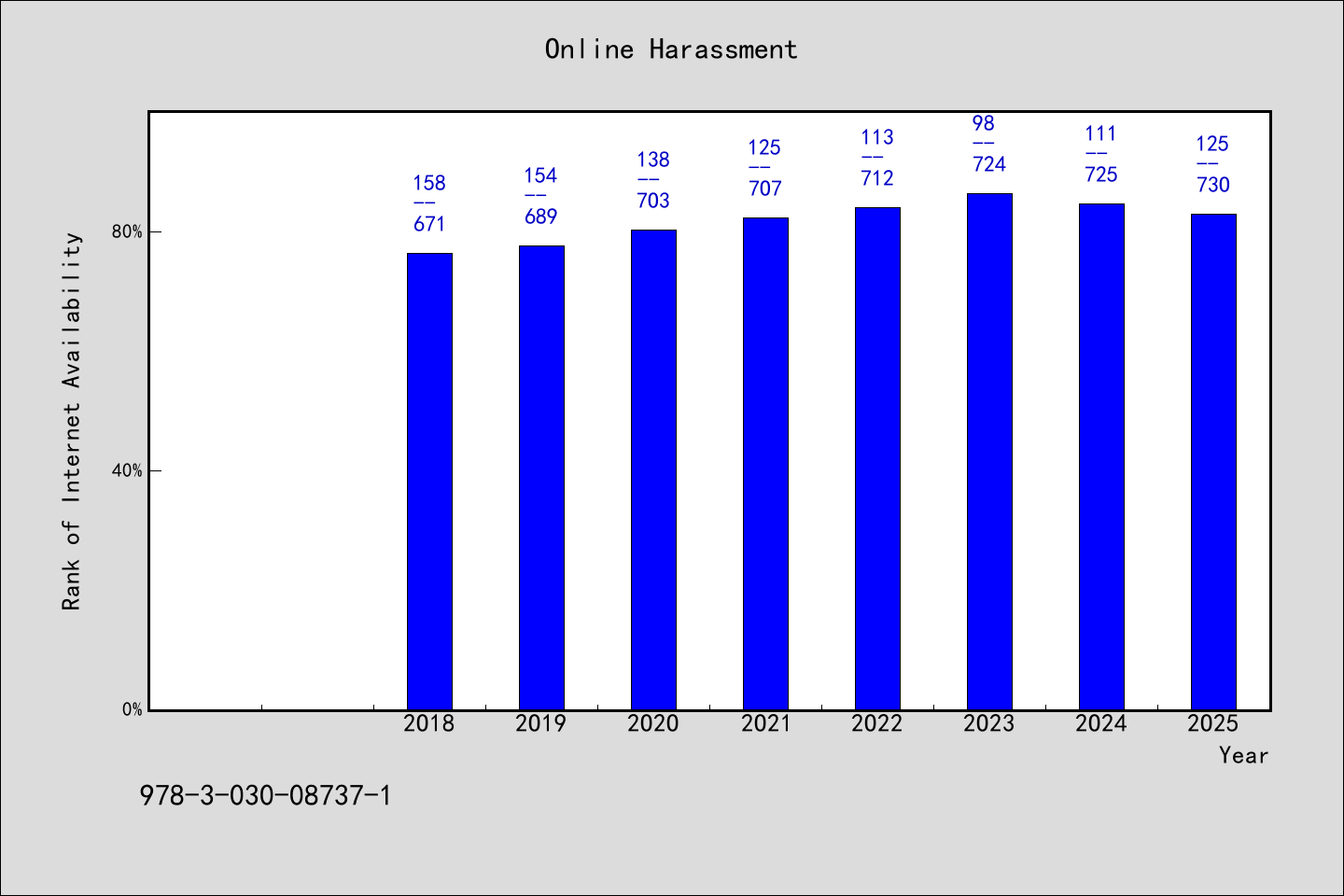Click the value 712 above the 2022 bar
Viewport: 1344px width, 896px height.
pos(877,178)
